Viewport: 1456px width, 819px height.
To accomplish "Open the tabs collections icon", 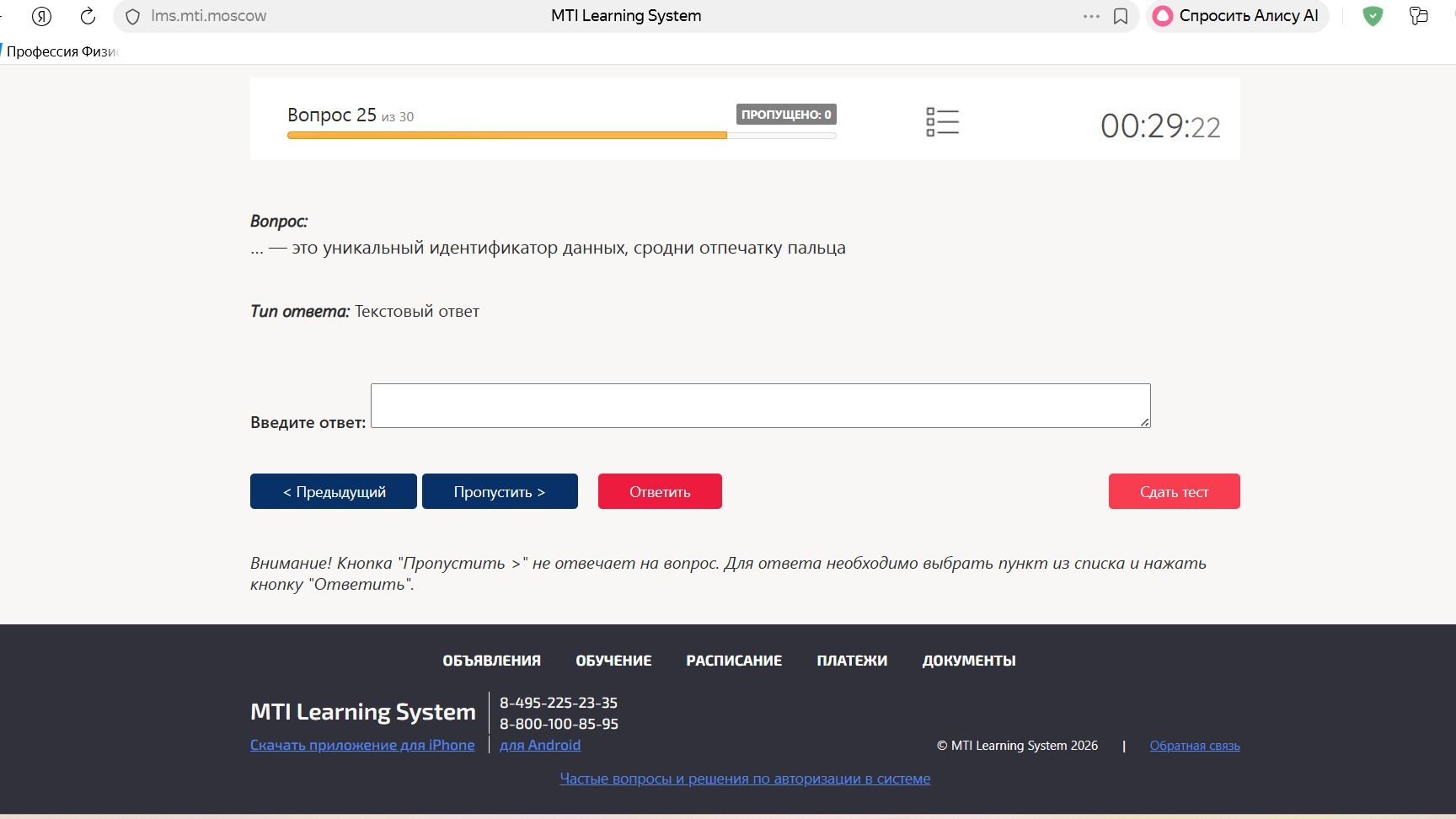I will [1419, 16].
